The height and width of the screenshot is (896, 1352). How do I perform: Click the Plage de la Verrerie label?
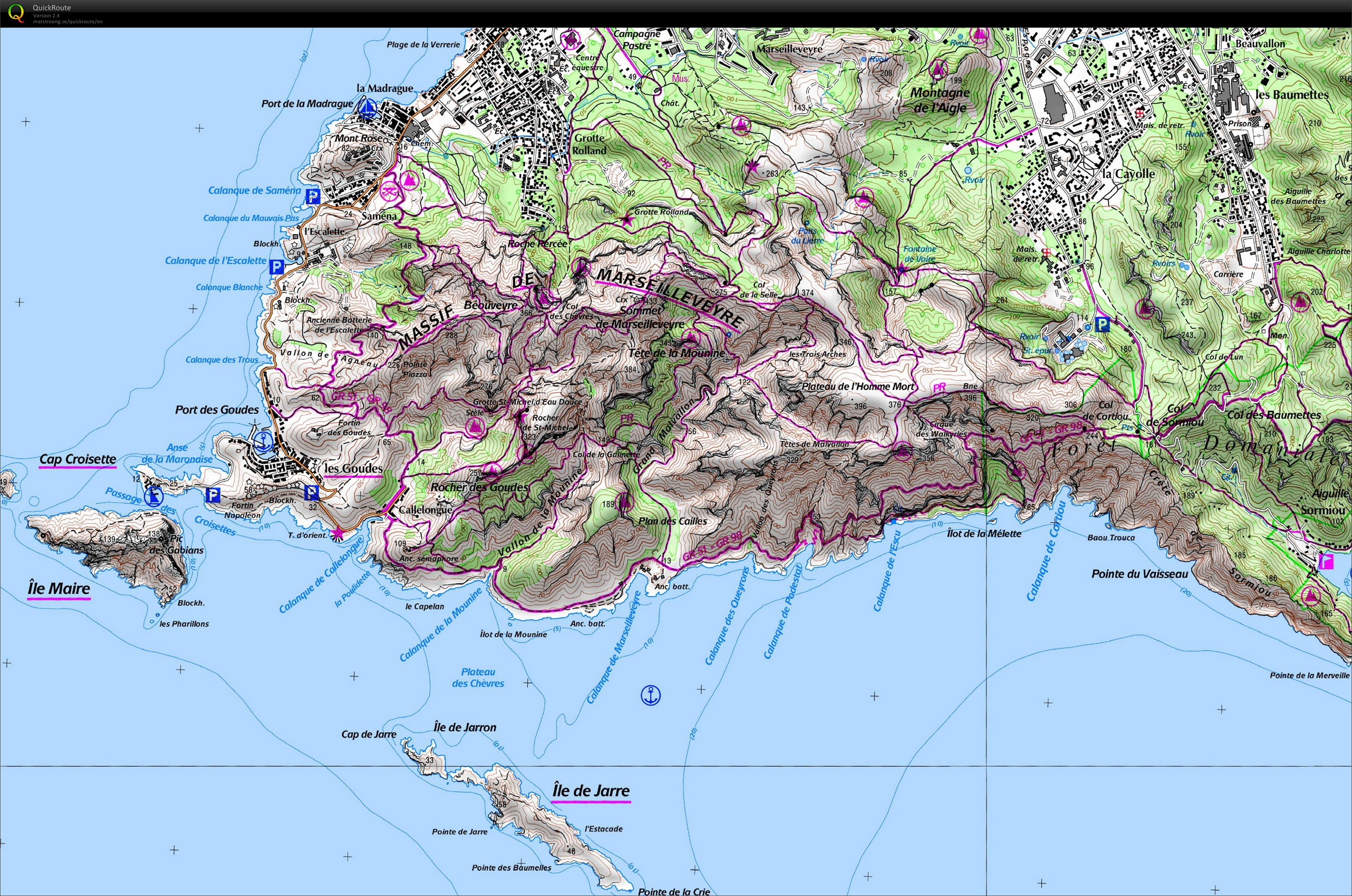423,45
